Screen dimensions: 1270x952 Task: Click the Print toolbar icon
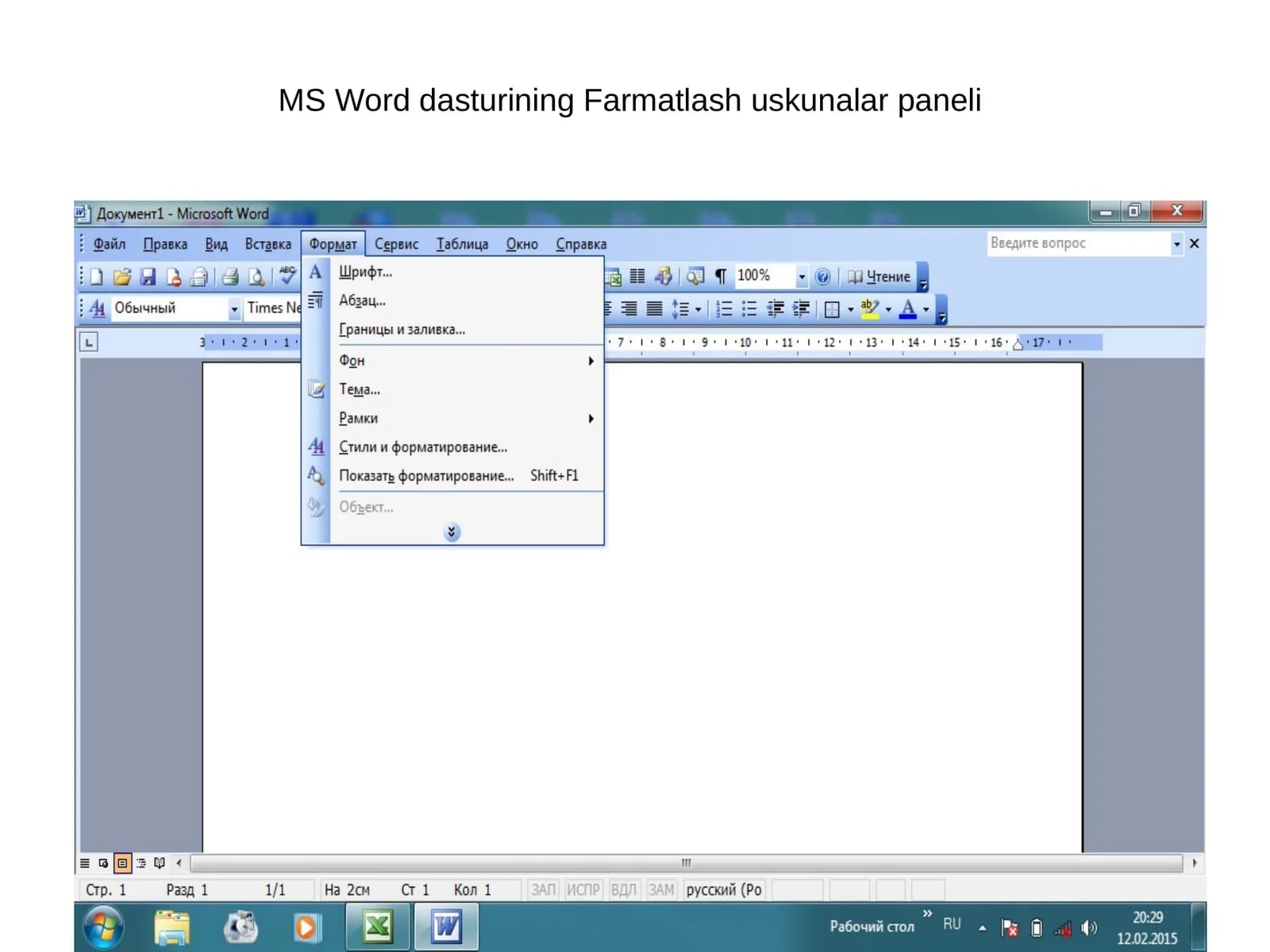(x=230, y=276)
